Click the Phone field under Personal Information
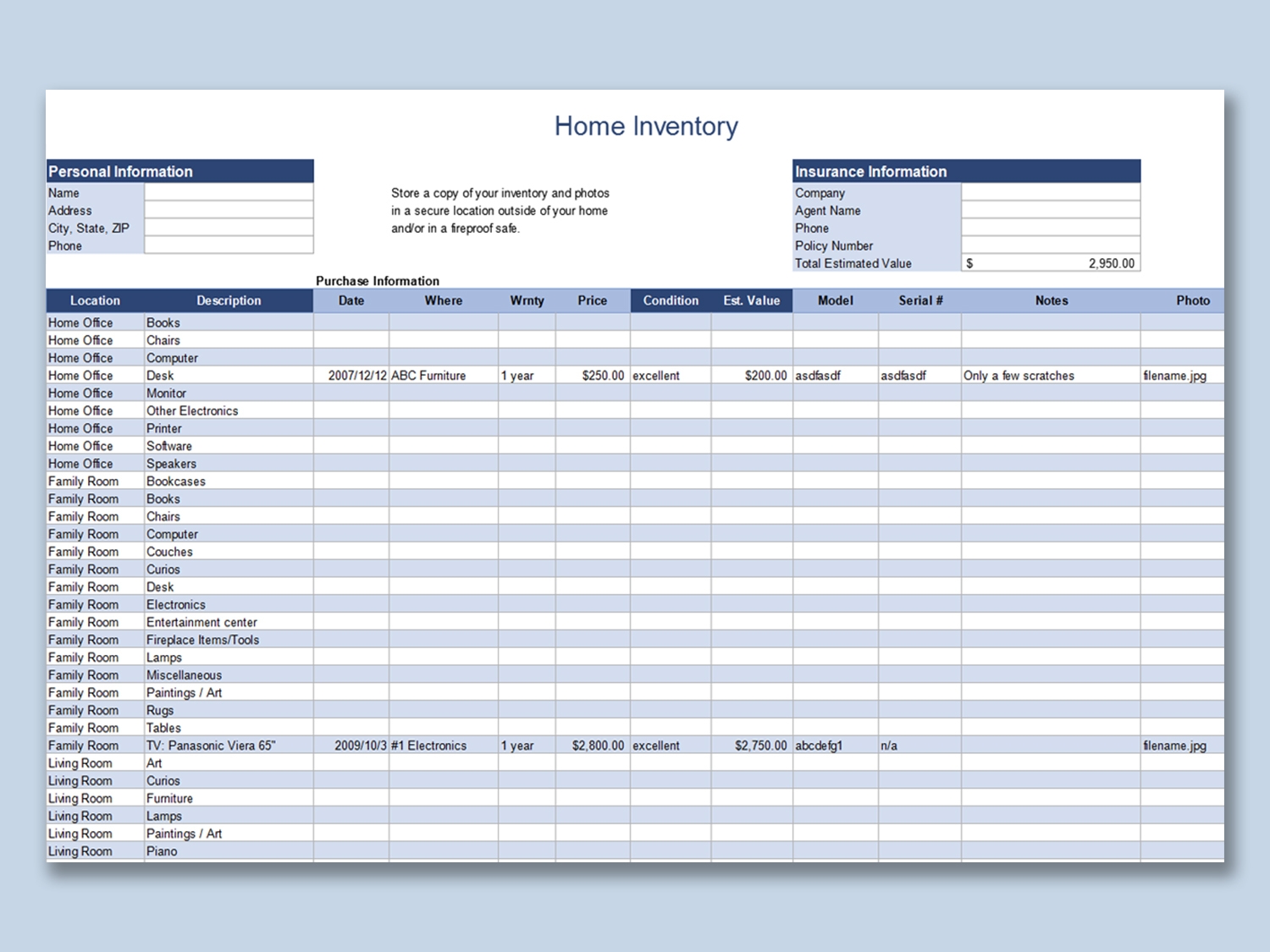This screenshot has width=1270, height=952. [x=227, y=245]
